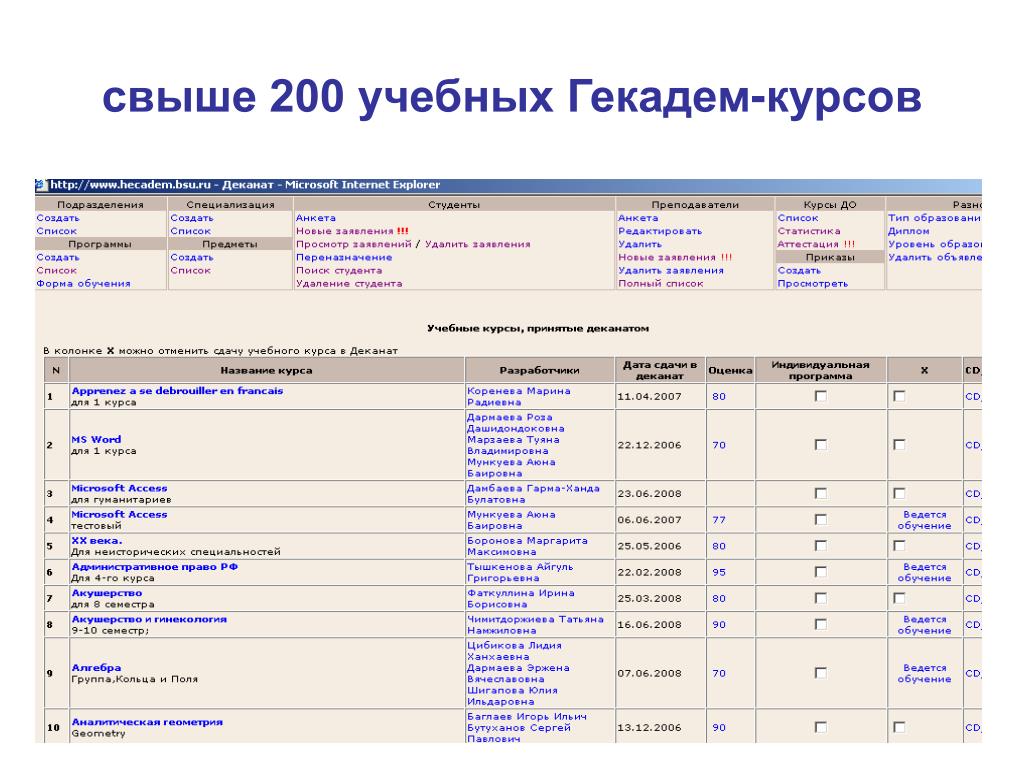Tick X column checkbox for MS Word row
The width and height of the screenshot is (1024, 768).
pos(899,445)
